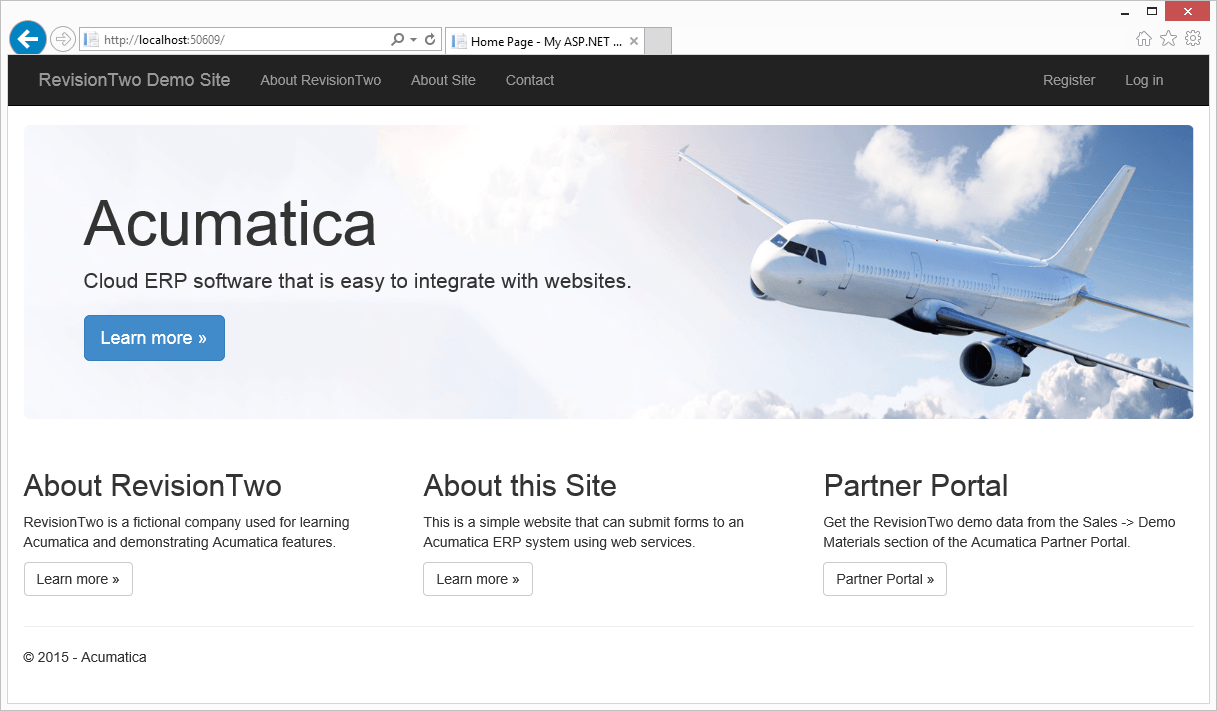Image resolution: width=1217 pixels, height=711 pixels.
Task: Click Learn more under About RevisionTwo
Action: (x=78, y=579)
